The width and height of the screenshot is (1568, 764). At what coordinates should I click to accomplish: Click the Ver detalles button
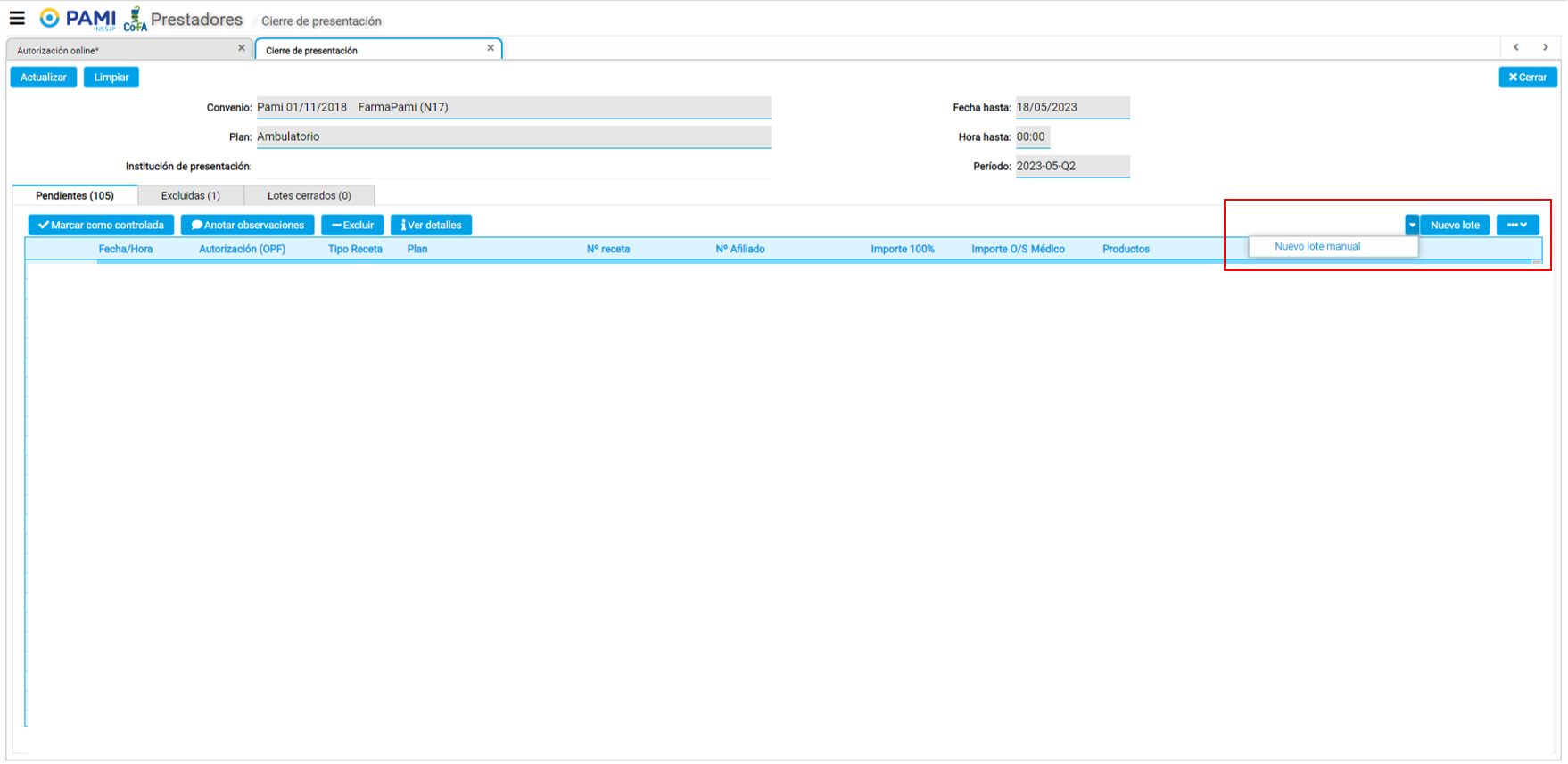pyautogui.click(x=431, y=226)
